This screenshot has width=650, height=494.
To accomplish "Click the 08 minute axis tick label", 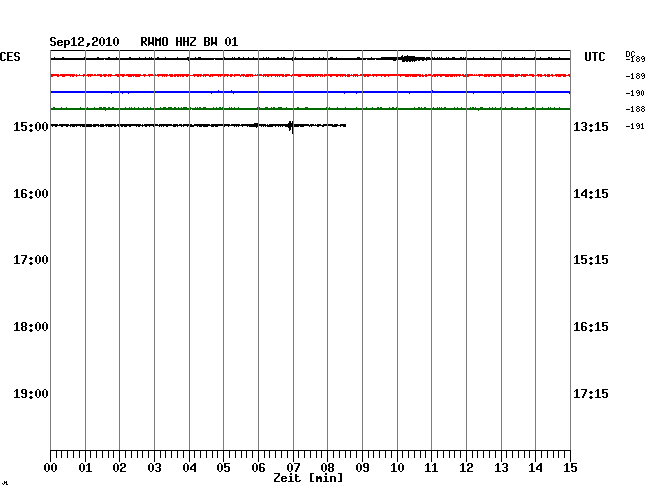I will (327, 468).
